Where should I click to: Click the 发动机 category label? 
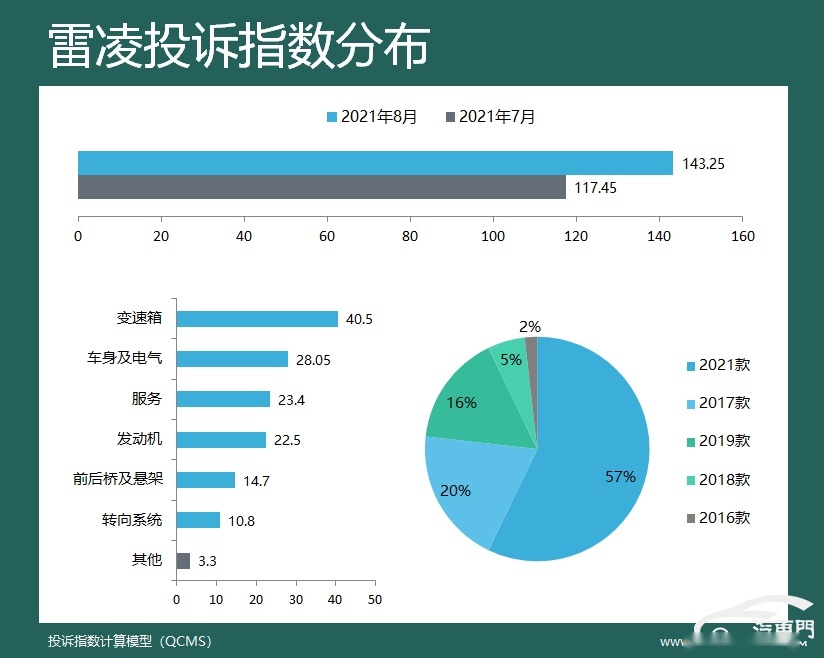click(139, 438)
